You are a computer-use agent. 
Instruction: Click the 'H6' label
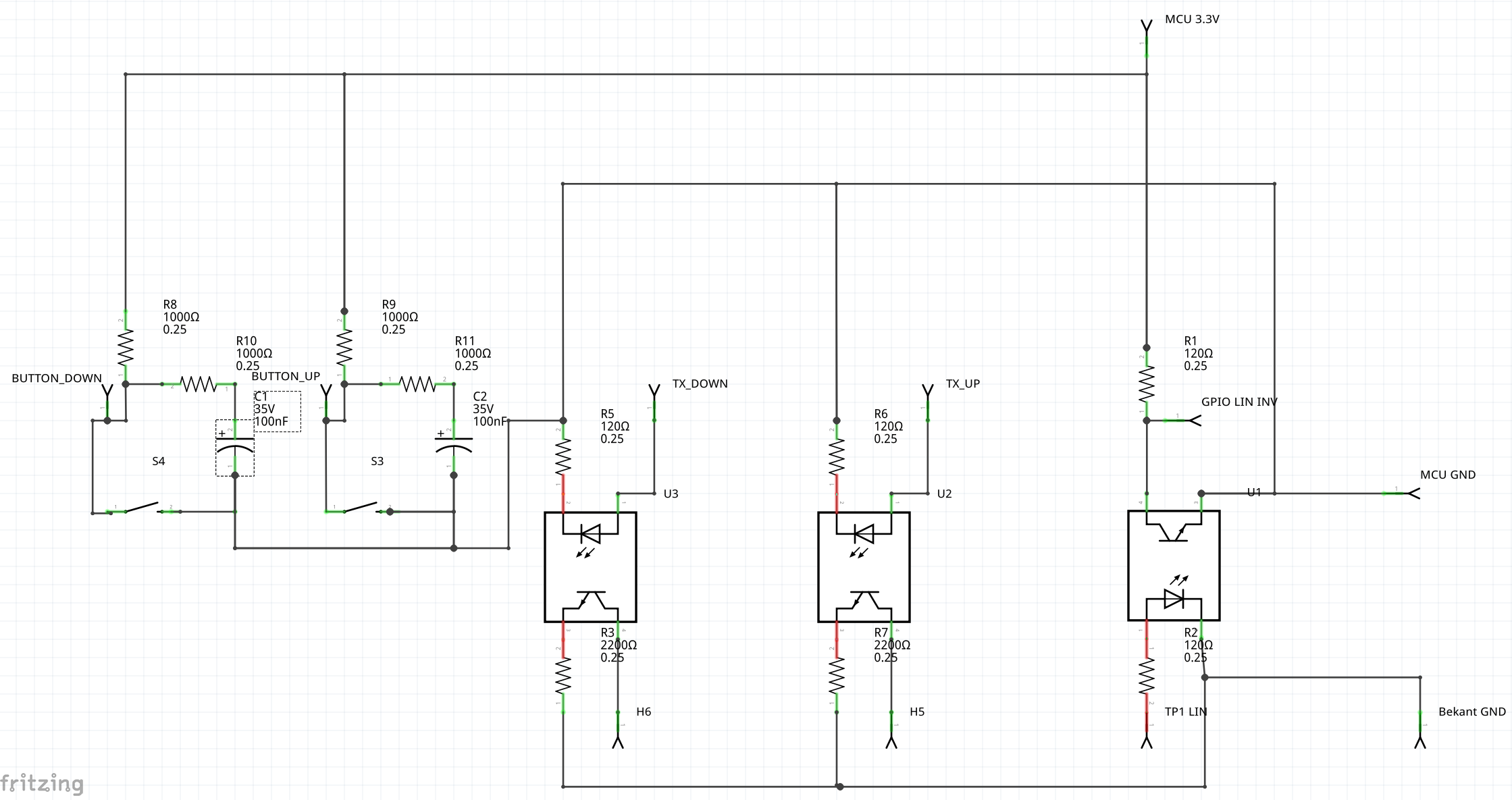[644, 712]
